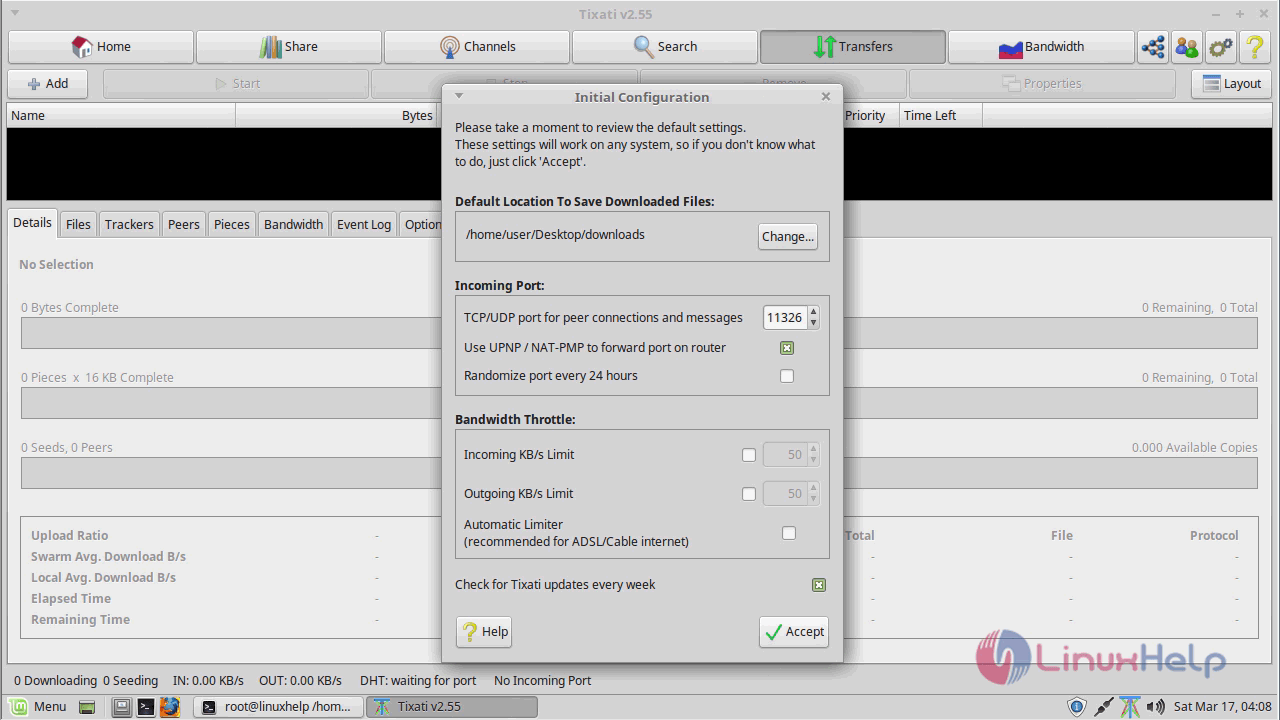Viewport: 1280px width, 720px height.
Task: Click the /home/user/Desktop/downloads path text
Action: 555,235
